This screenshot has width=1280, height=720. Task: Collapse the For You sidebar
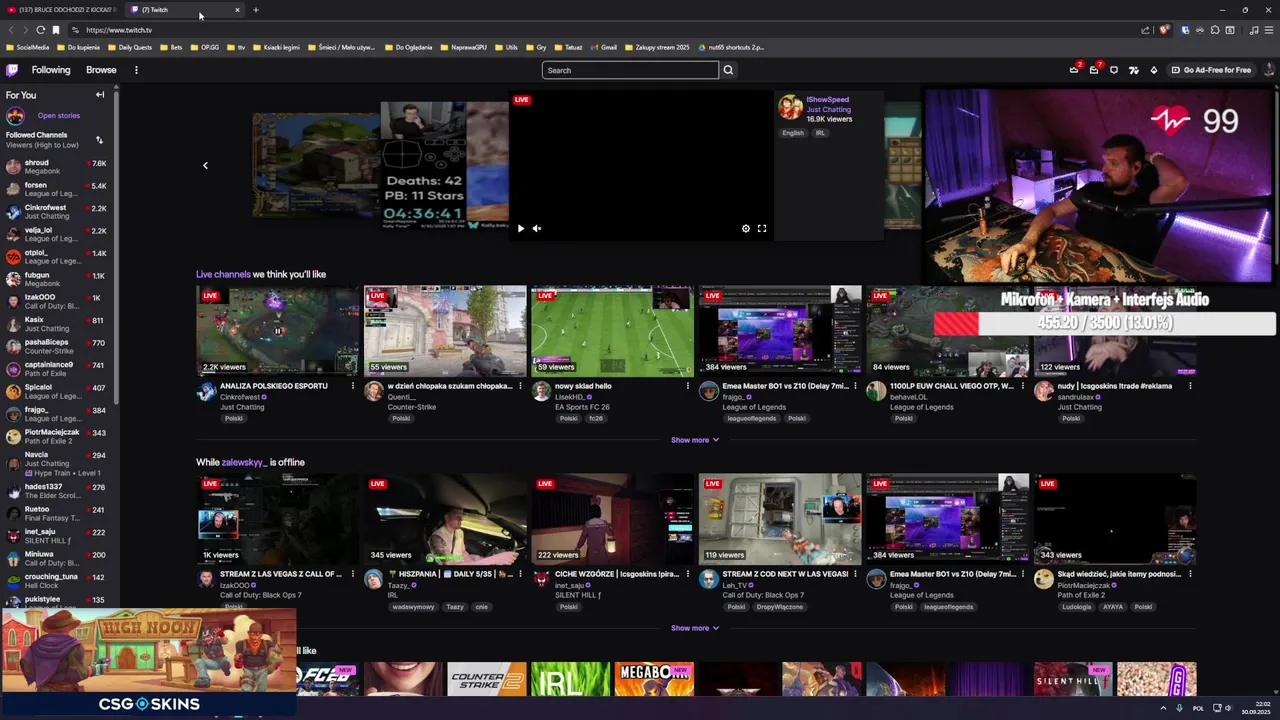(x=100, y=95)
